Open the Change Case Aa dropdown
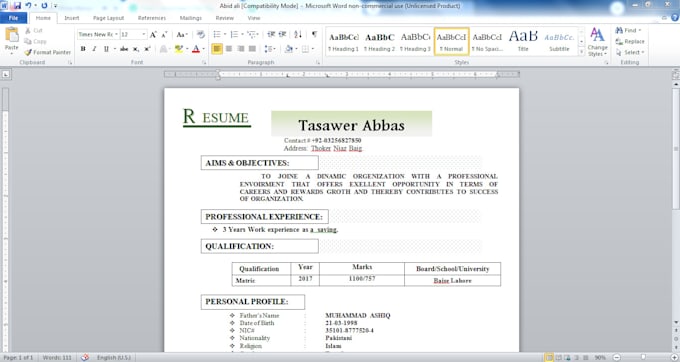680x362 pixels. point(182,35)
